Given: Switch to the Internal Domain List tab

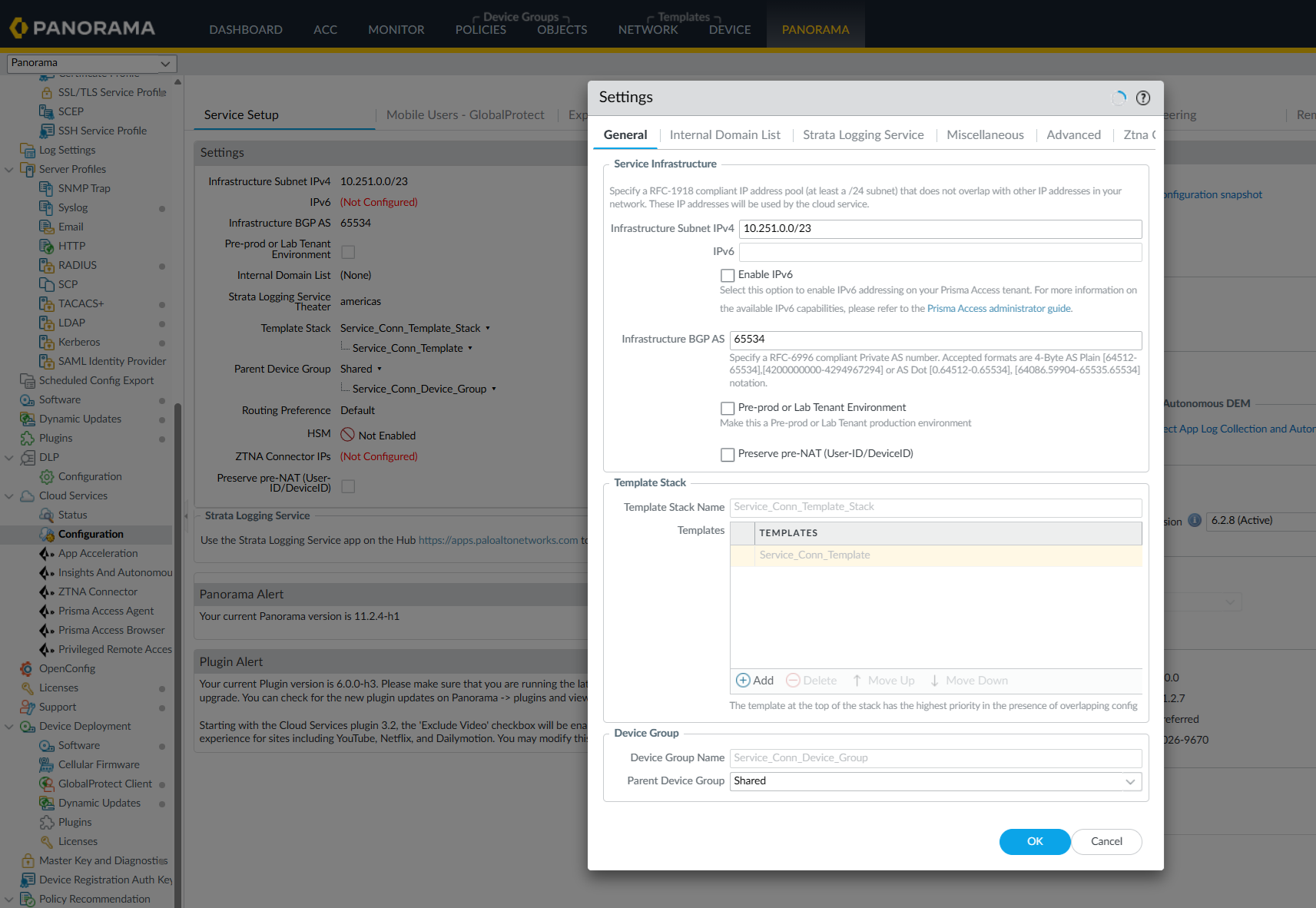Looking at the screenshot, I should point(724,135).
